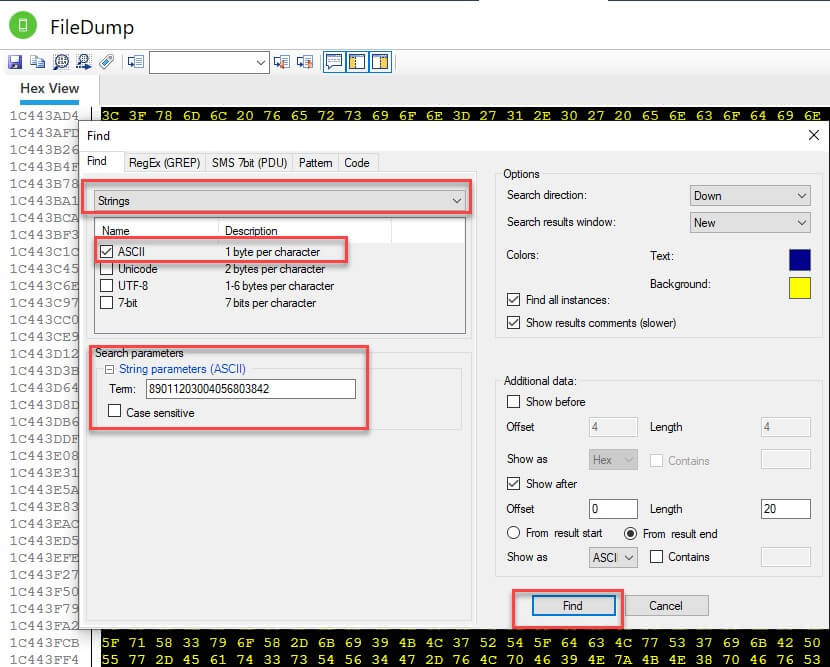The height and width of the screenshot is (667, 830).
Task: Switch to the RegEx (GREP) tab
Action: [x=165, y=163]
